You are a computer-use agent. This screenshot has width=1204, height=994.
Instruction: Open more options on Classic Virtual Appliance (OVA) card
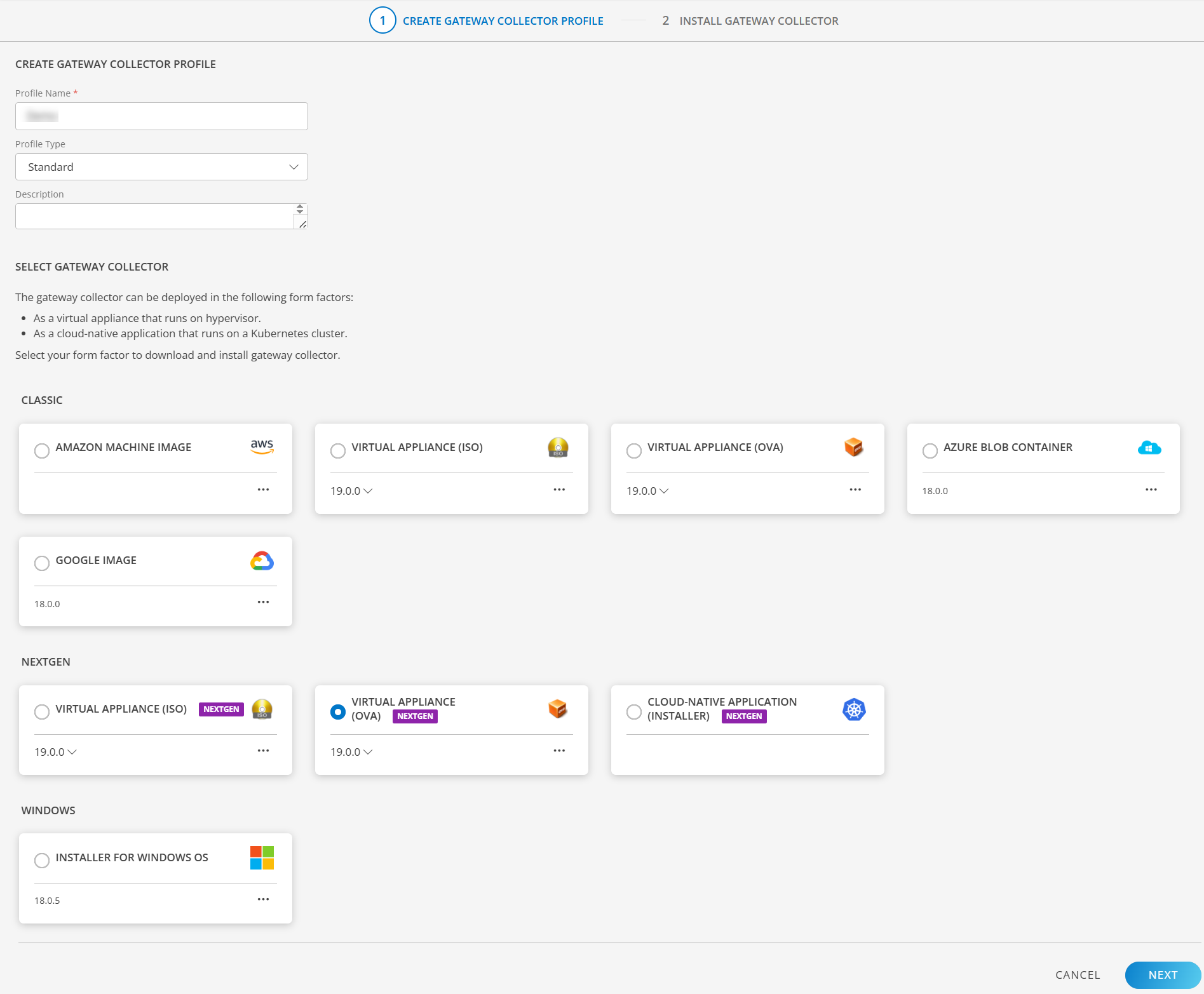(x=855, y=490)
